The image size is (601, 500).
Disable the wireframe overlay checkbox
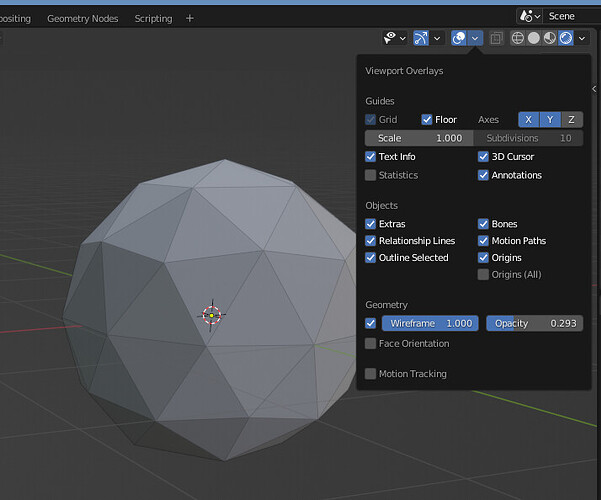(x=370, y=323)
